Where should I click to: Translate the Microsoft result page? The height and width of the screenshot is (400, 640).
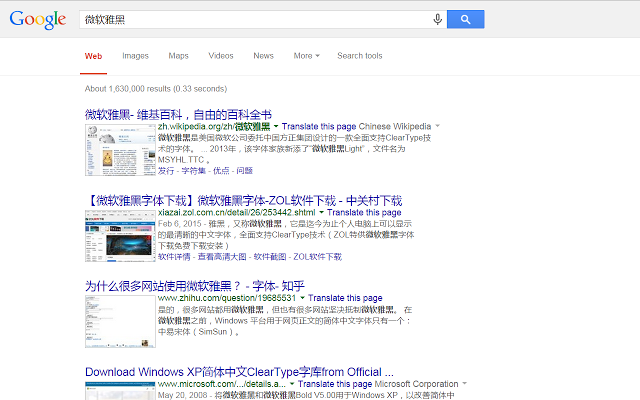pos(335,384)
